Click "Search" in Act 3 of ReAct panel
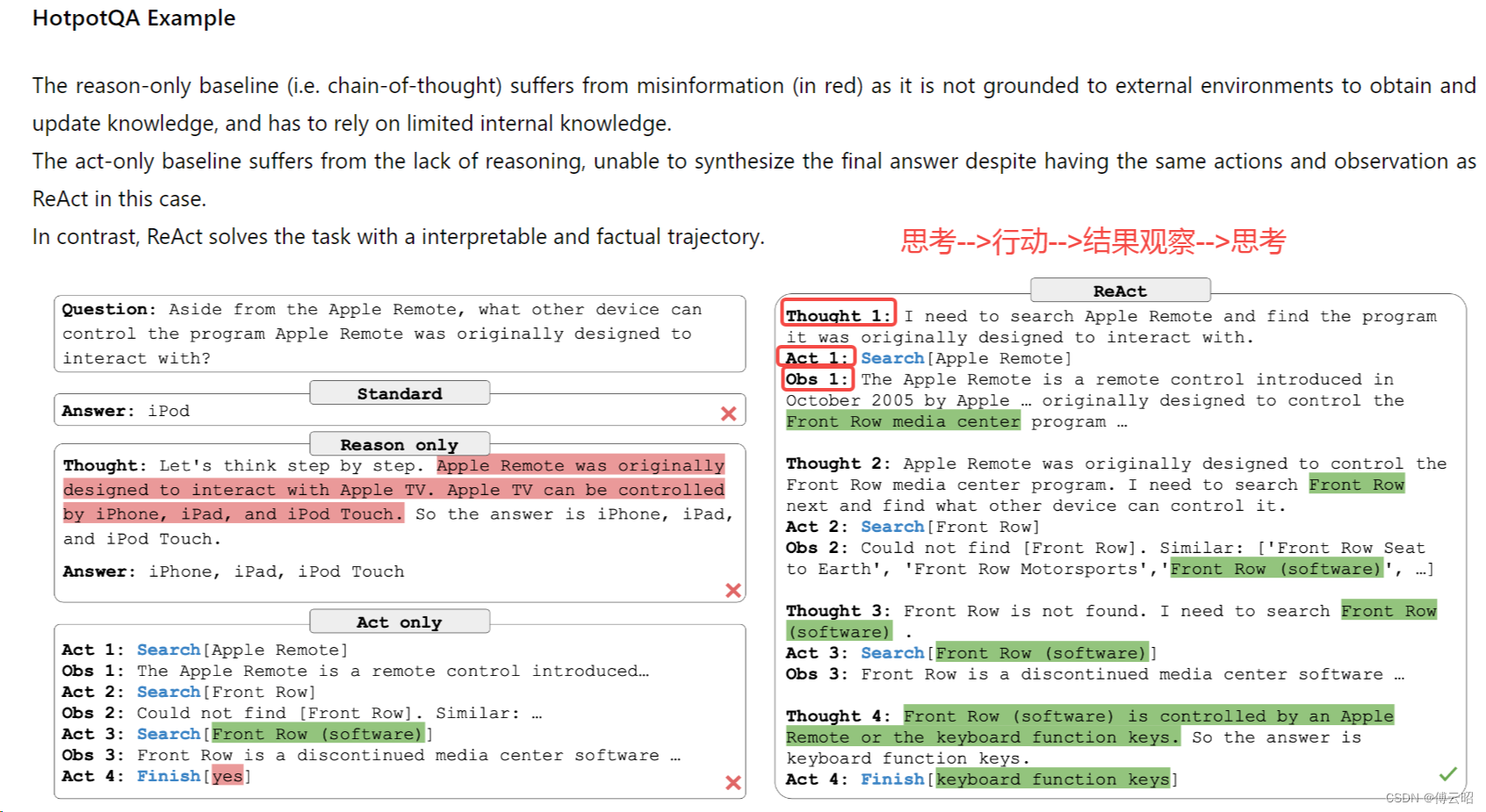 click(892, 653)
